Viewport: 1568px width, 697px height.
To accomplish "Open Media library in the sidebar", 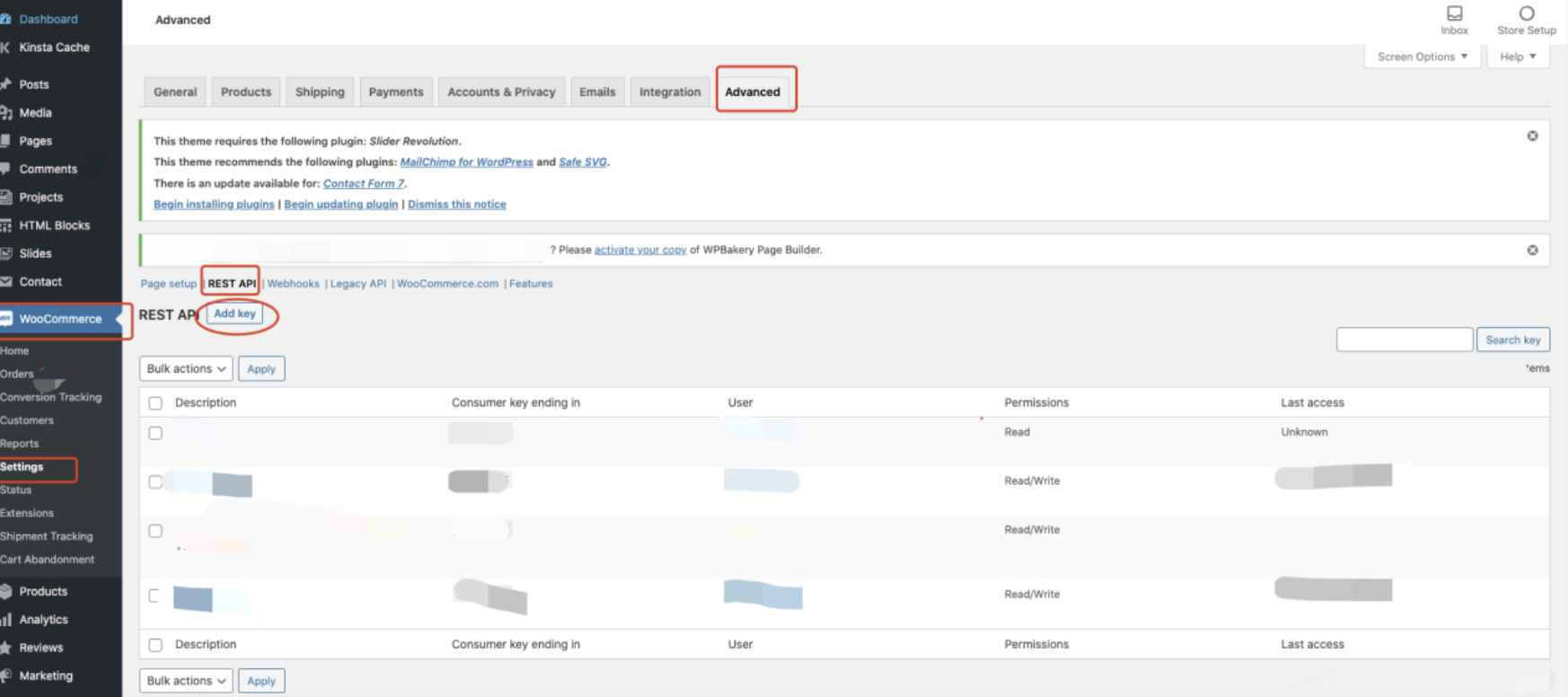I will click(x=35, y=112).
